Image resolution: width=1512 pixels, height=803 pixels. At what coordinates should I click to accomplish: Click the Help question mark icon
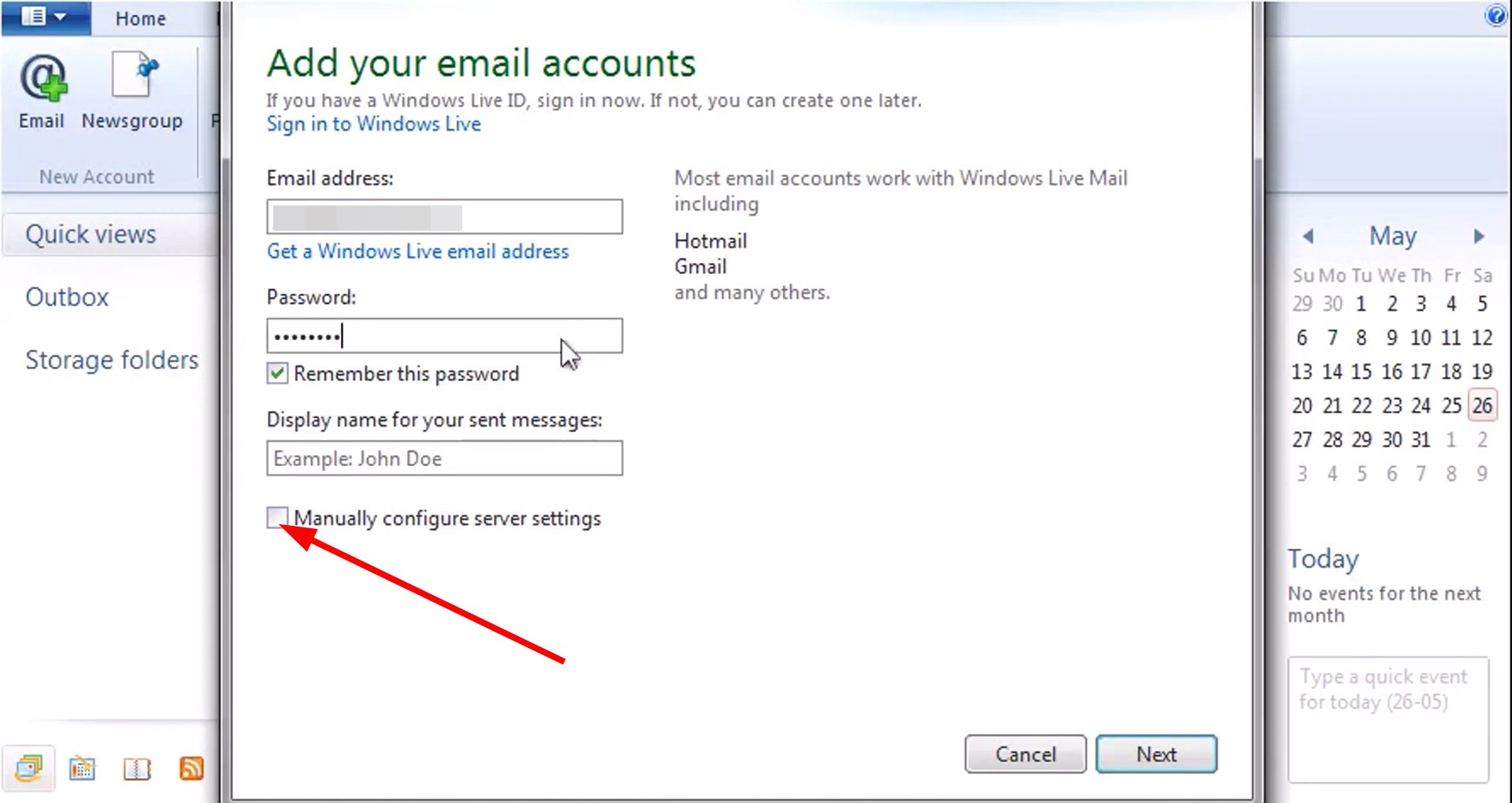click(1495, 16)
